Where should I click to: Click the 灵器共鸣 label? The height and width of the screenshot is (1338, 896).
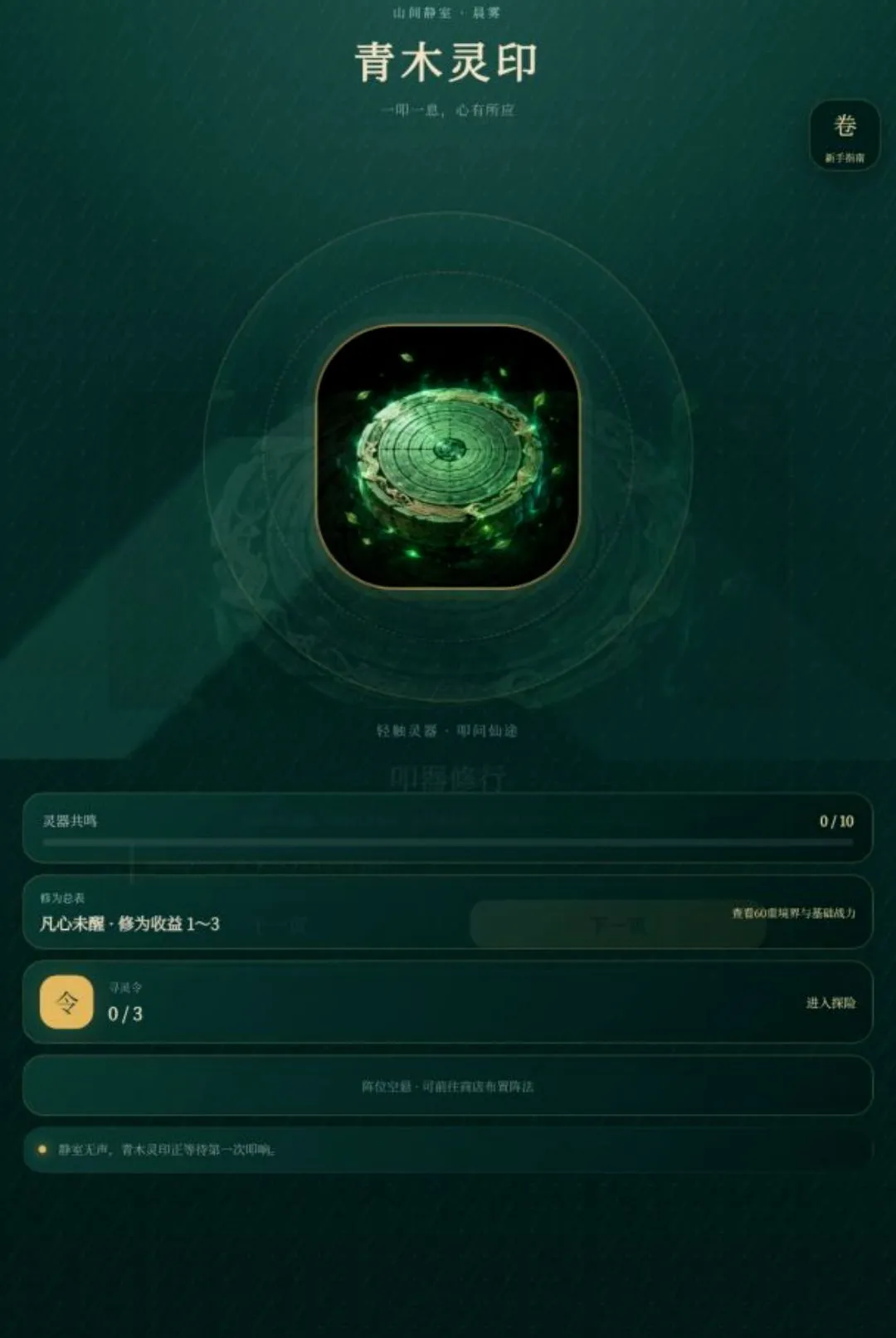[x=71, y=821]
